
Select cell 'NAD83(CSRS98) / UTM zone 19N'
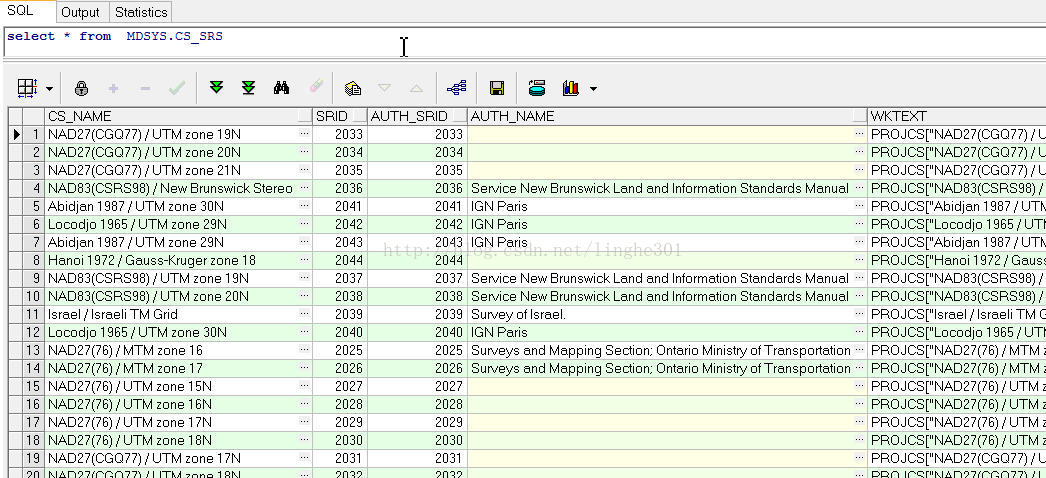click(x=171, y=279)
